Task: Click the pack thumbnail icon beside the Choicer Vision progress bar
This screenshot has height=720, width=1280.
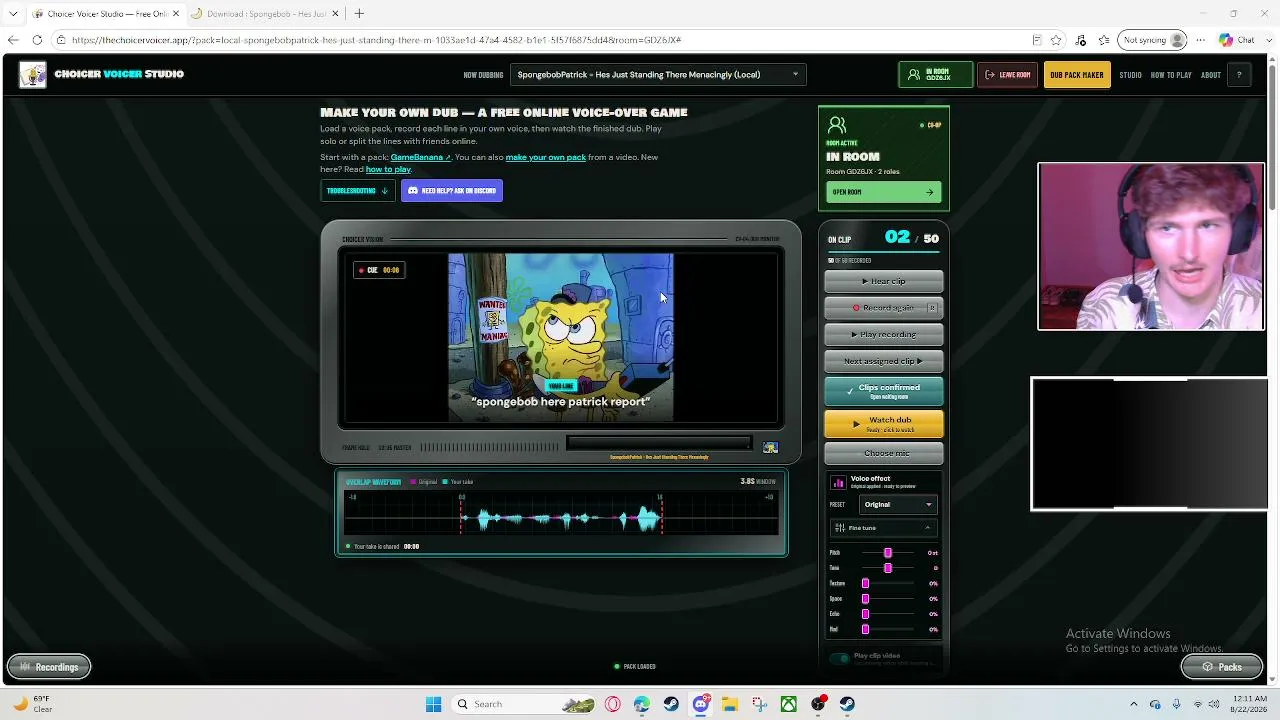Action: [770, 448]
